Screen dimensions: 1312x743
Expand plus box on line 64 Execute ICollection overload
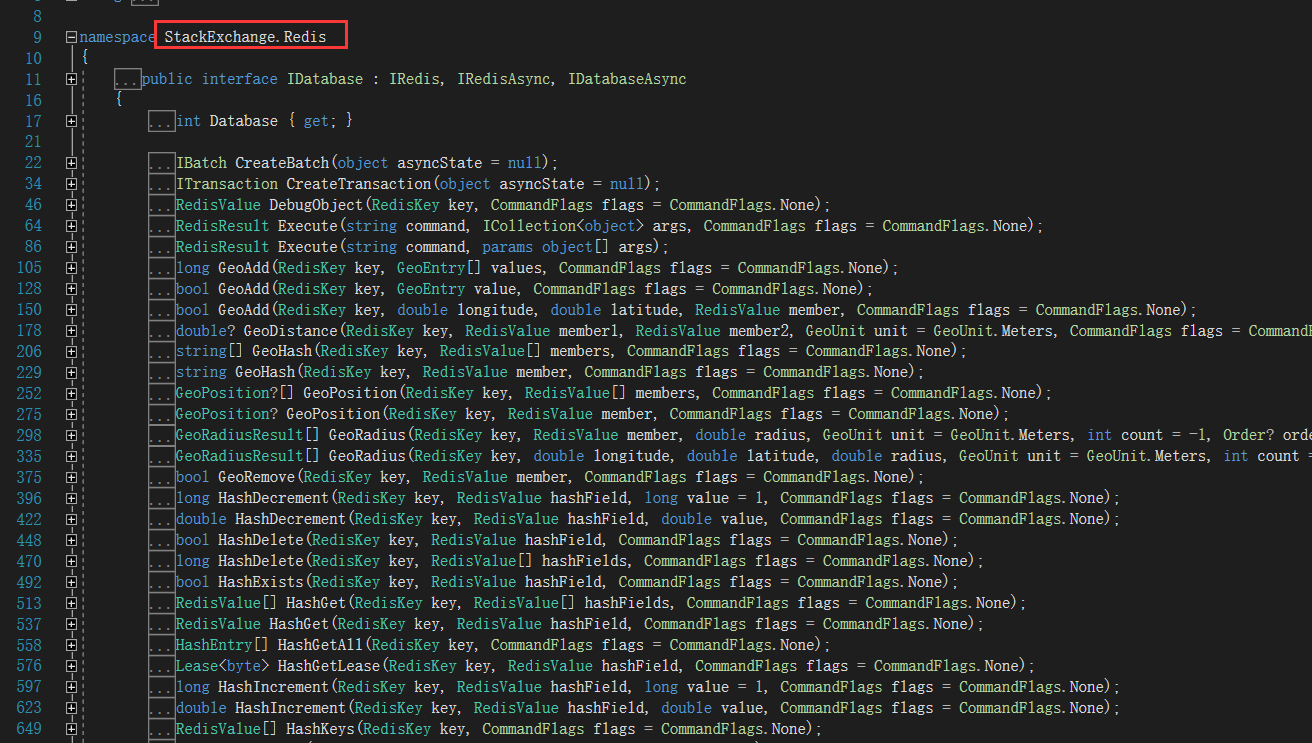pos(71,226)
